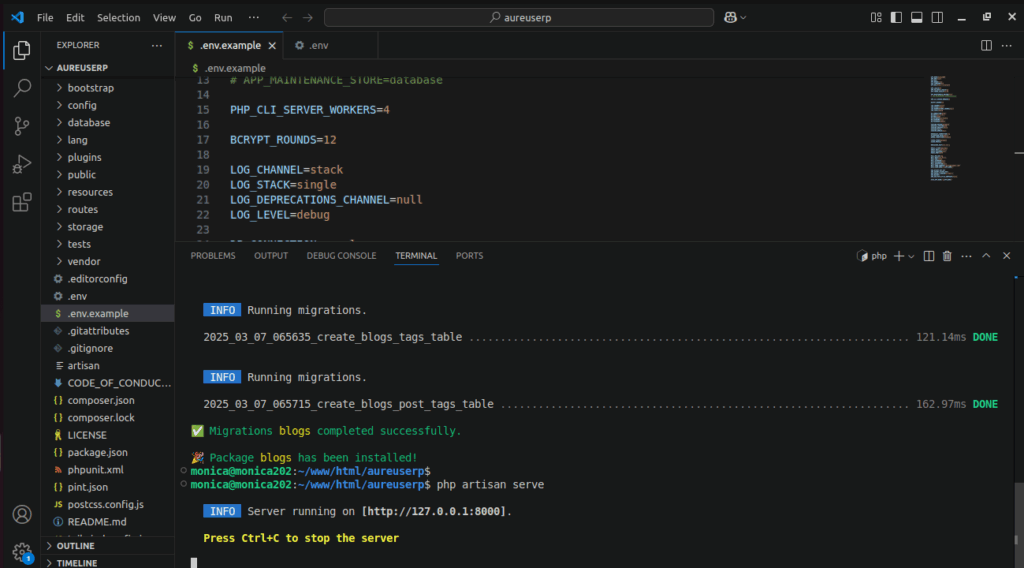Switch to the DEBUG CONSOLE tab
Viewport: 1024px width, 568px height.
341,256
